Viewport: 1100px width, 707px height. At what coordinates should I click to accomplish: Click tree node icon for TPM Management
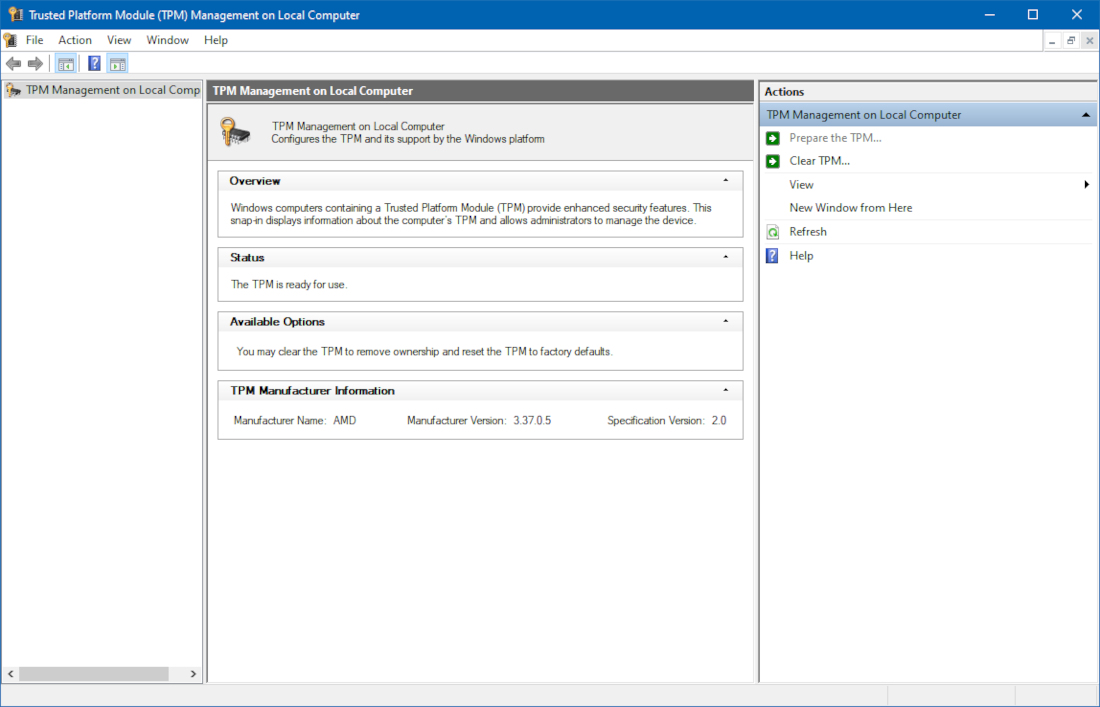(x=13, y=90)
